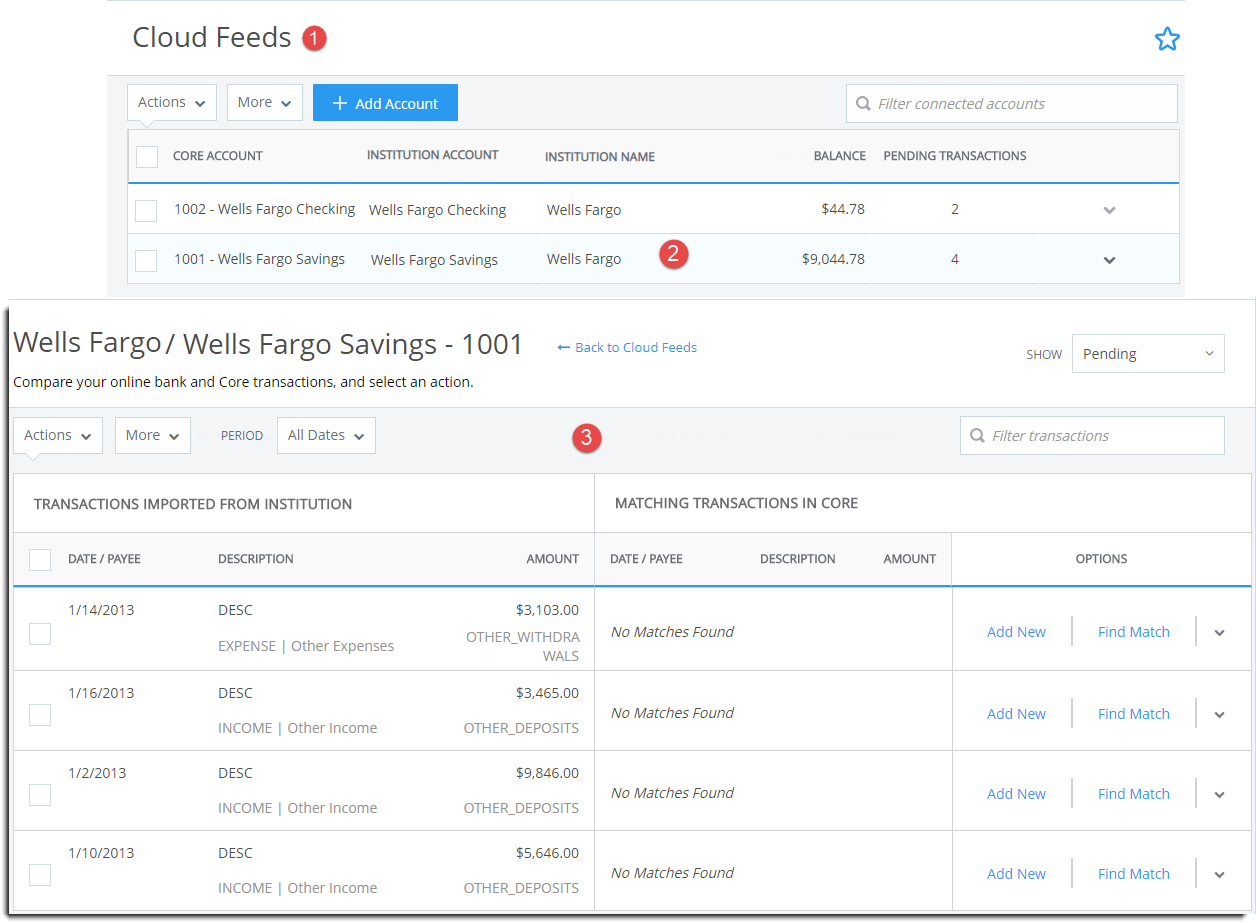
Task: Focus the Filter transactions search field
Action: pos(1092,435)
